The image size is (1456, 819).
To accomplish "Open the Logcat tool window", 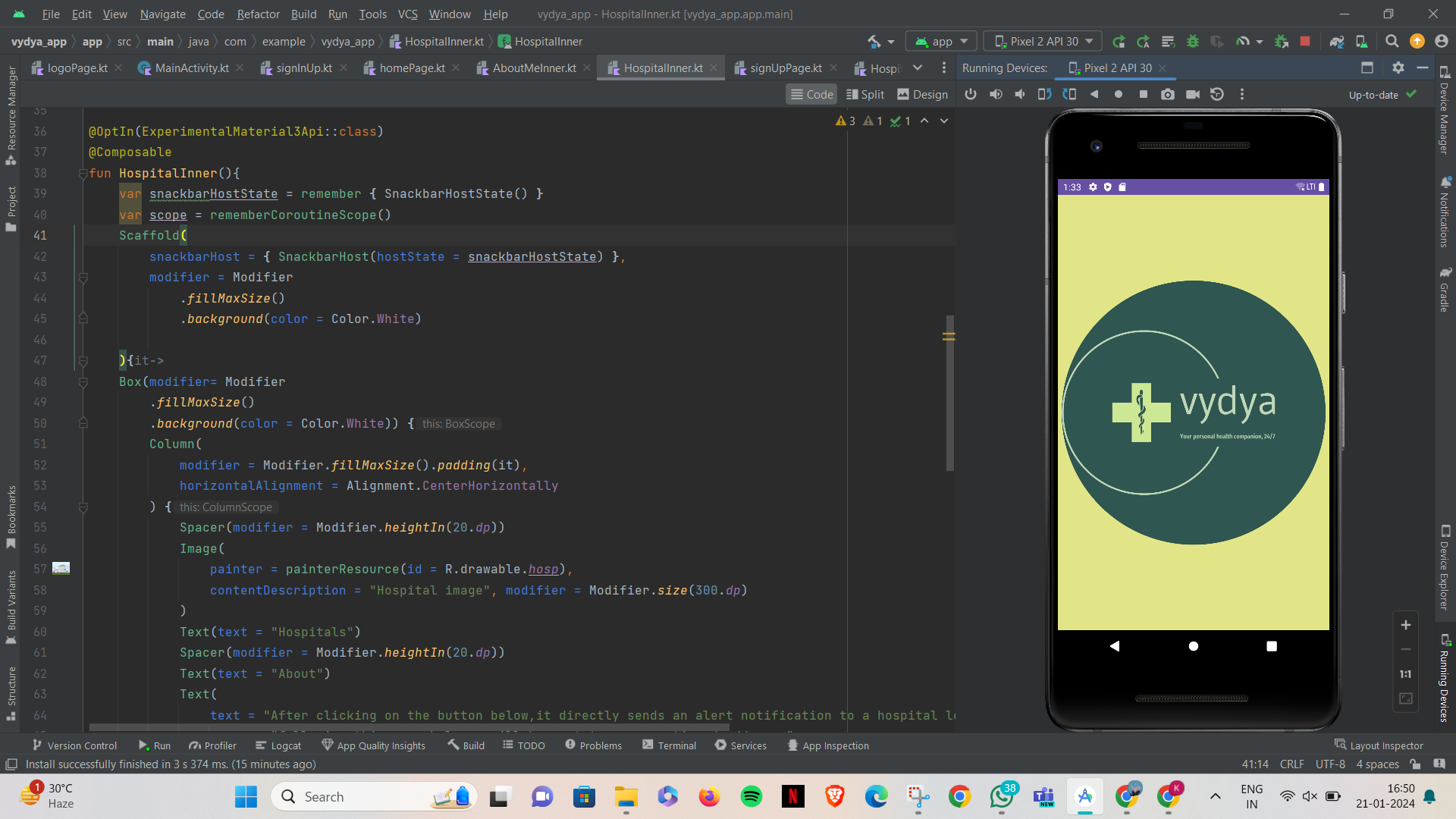I will point(278,745).
